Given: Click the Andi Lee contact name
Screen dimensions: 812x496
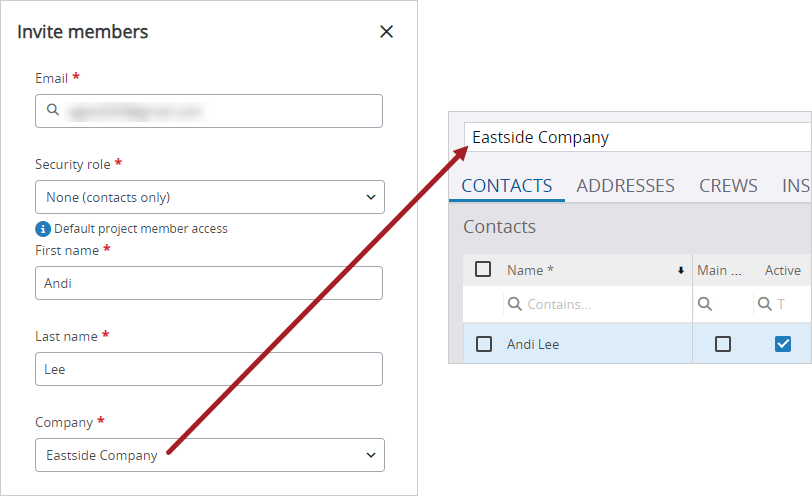Looking at the screenshot, I should [533, 344].
